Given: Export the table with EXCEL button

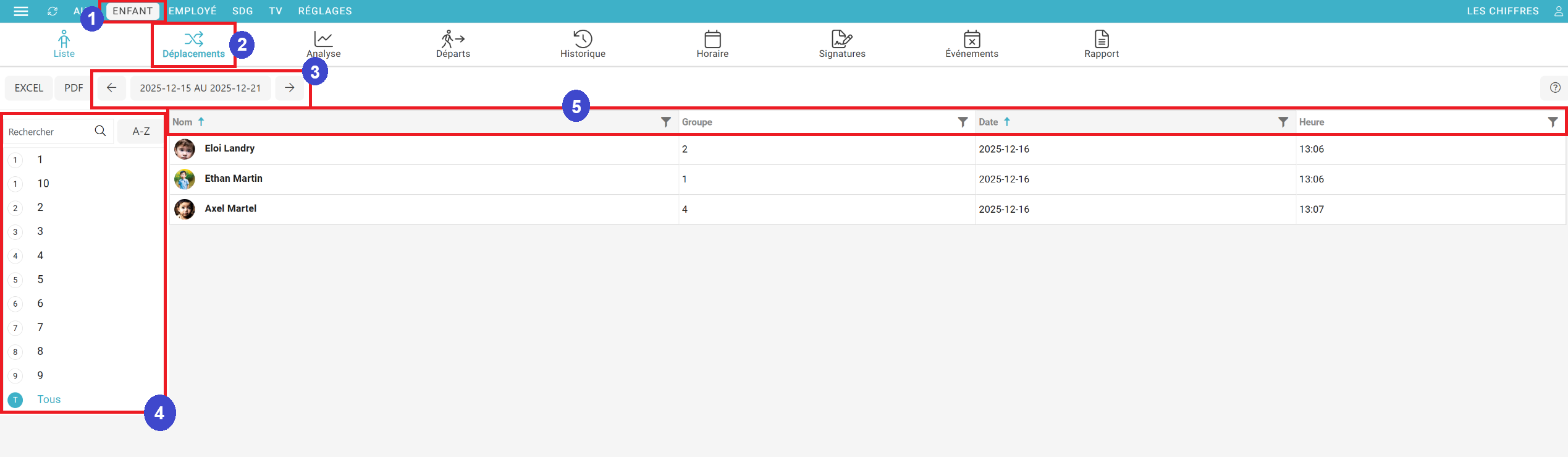Looking at the screenshot, I should 29,88.
